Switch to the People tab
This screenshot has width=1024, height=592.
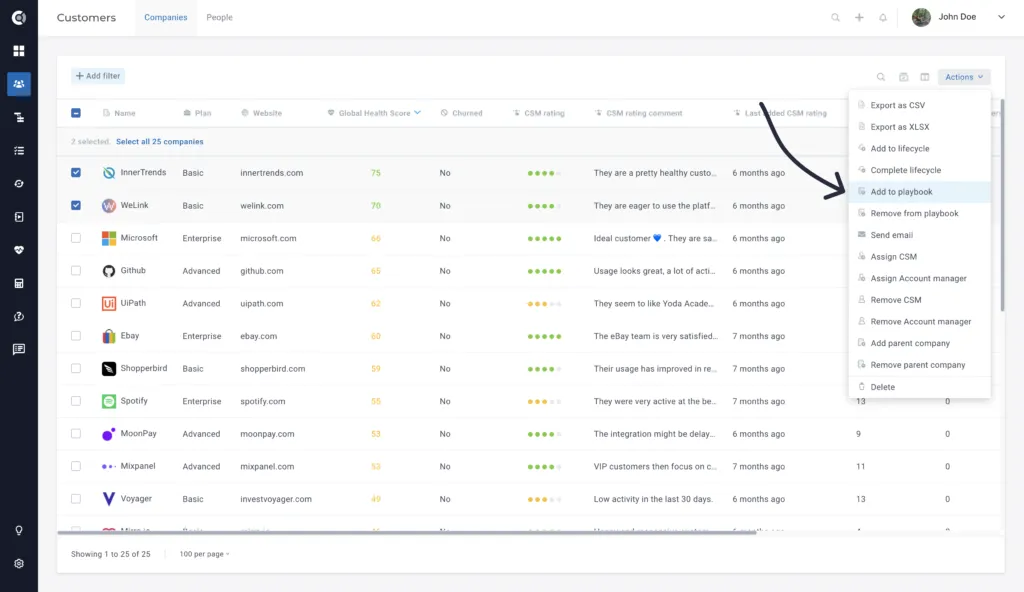pos(219,18)
